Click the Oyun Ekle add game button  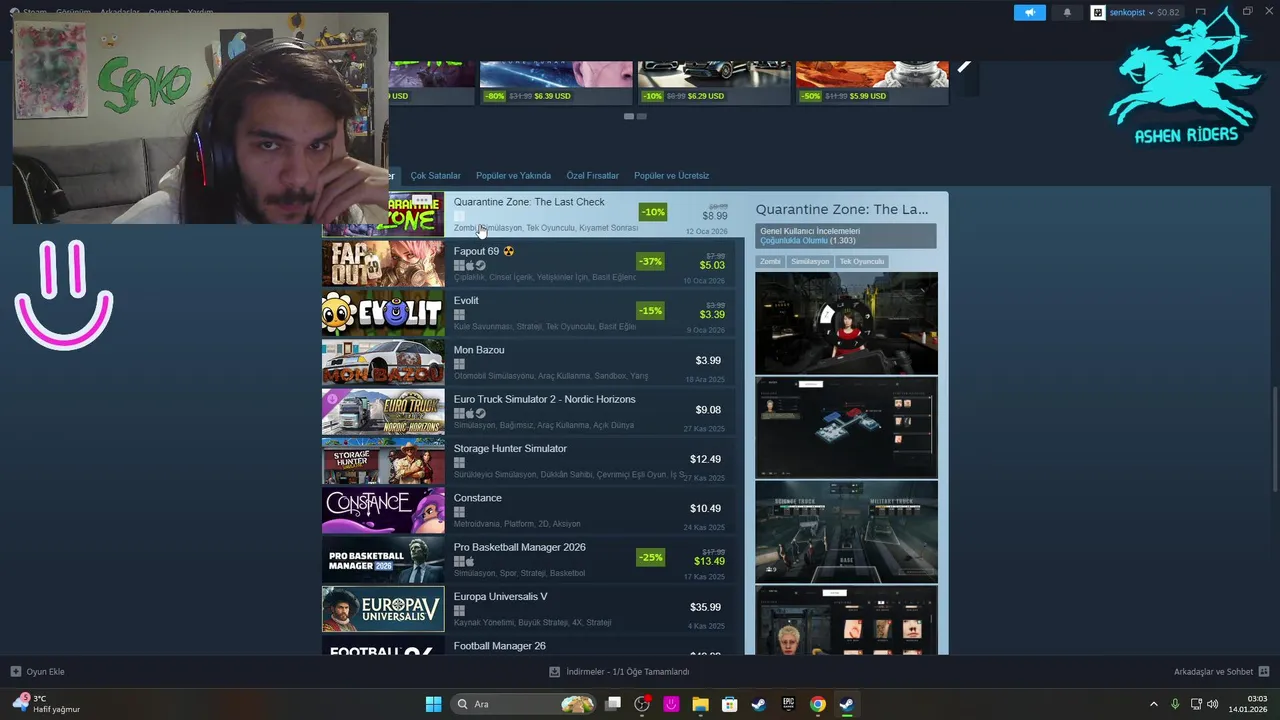click(x=38, y=672)
